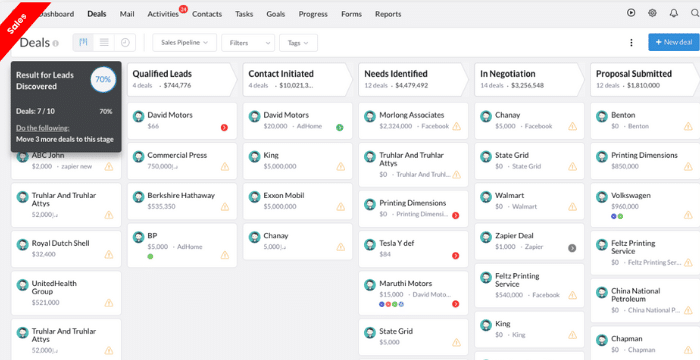Click red icon on Printing Dimensions $0 card
Viewport: 700px width, 360px height.
[455, 215]
